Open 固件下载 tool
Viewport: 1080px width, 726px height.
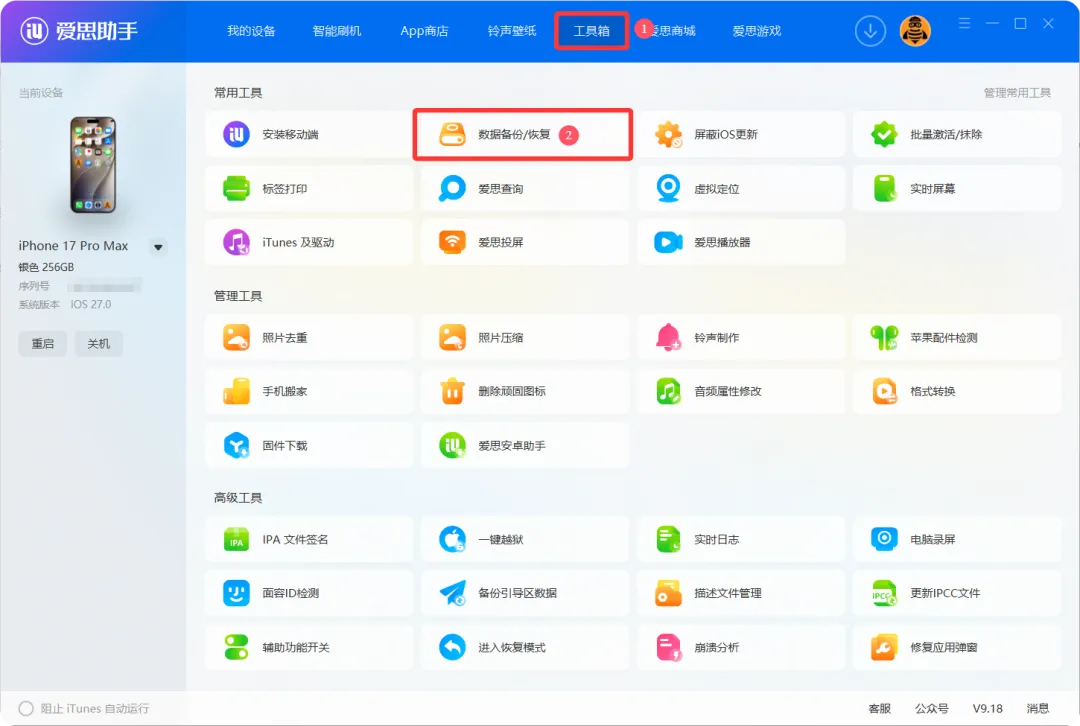pyautogui.click(x=309, y=446)
